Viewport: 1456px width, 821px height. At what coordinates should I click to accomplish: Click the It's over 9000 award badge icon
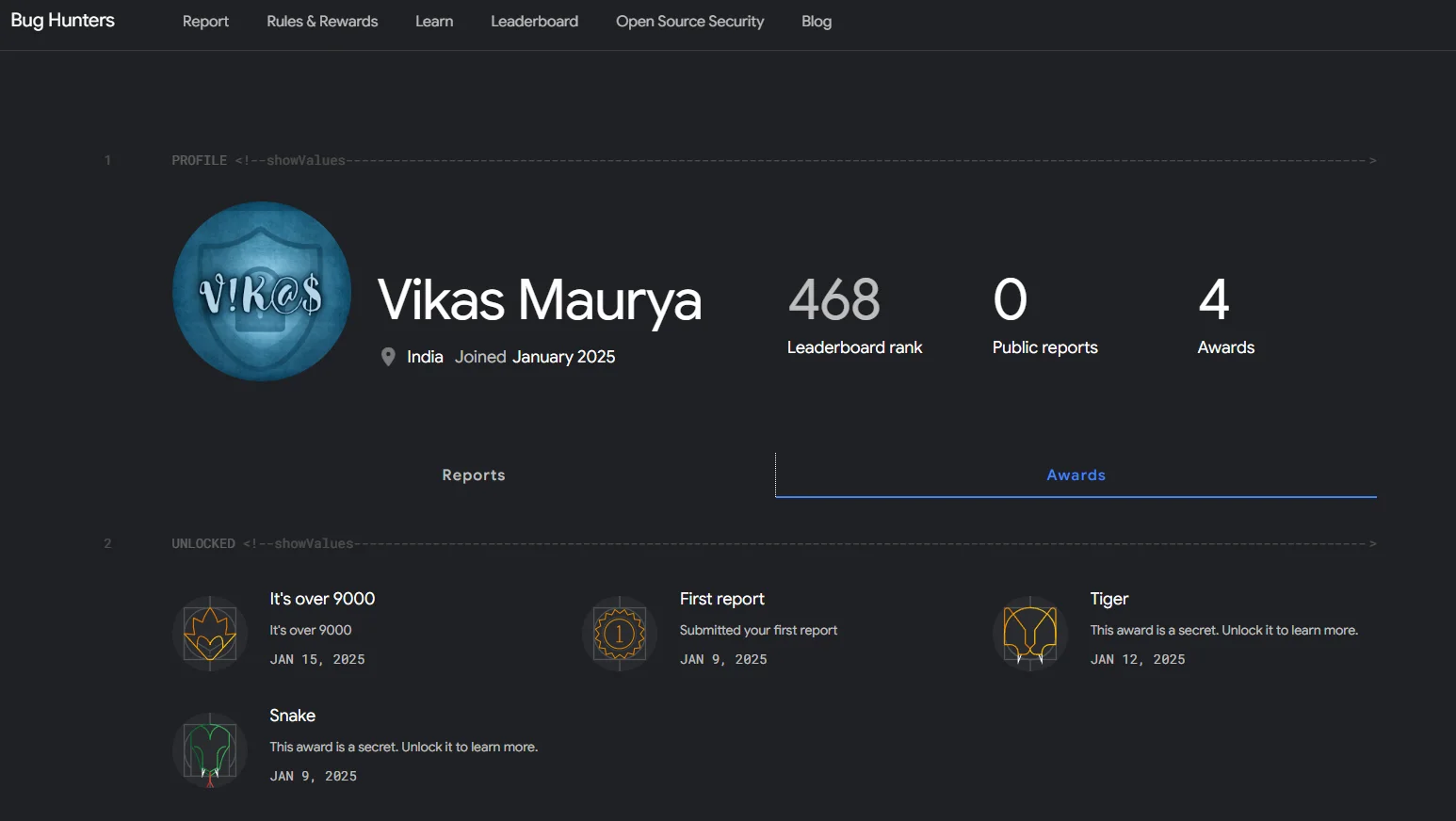coord(209,634)
